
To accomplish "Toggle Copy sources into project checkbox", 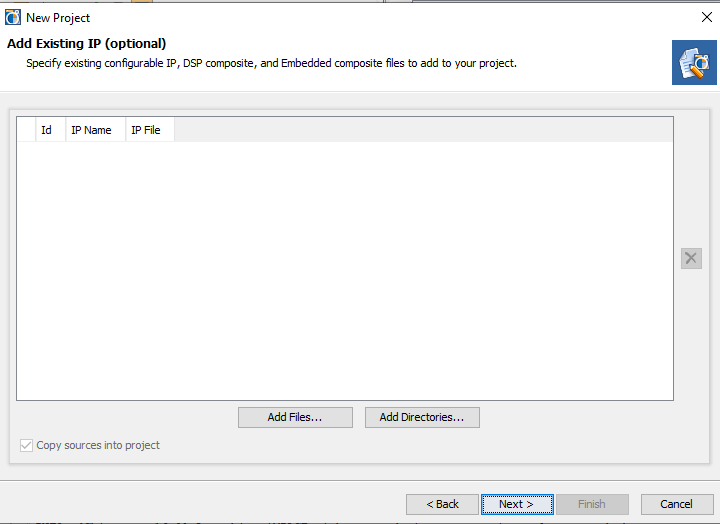I will tap(27, 445).
